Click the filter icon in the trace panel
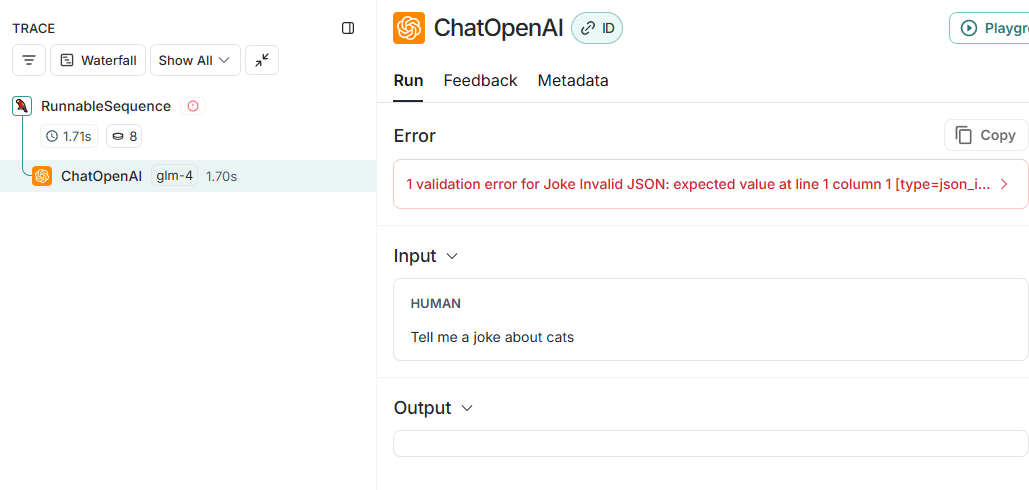Image resolution: width=1029 pixels, height=490 pixels. (x=29, y=60)
